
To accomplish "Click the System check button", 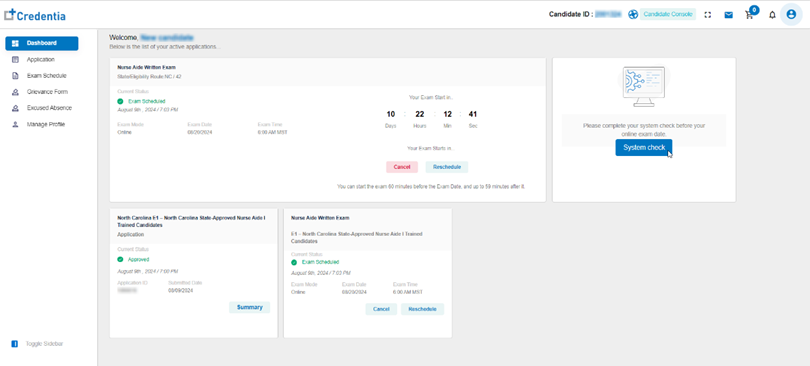I will [x=644, y=148].
